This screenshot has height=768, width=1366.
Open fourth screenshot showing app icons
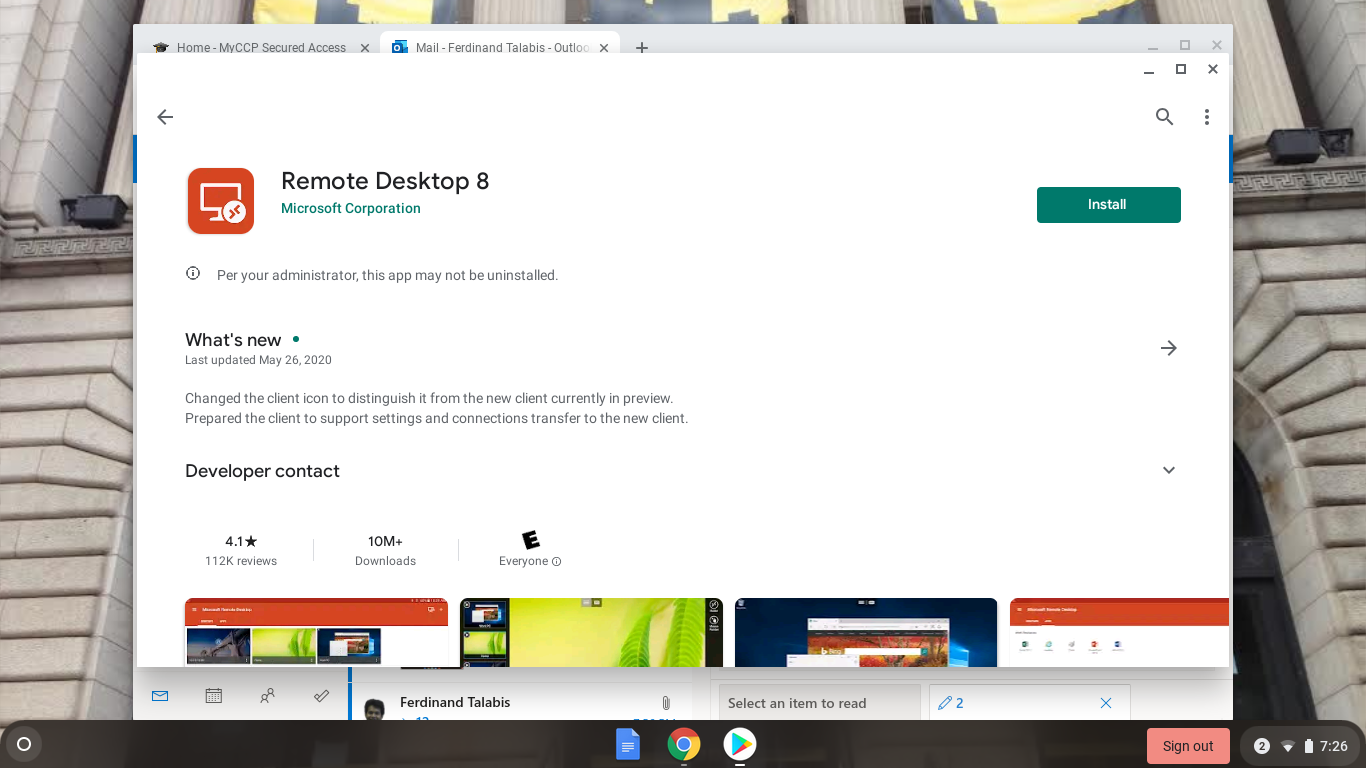tap(1119, 632)
